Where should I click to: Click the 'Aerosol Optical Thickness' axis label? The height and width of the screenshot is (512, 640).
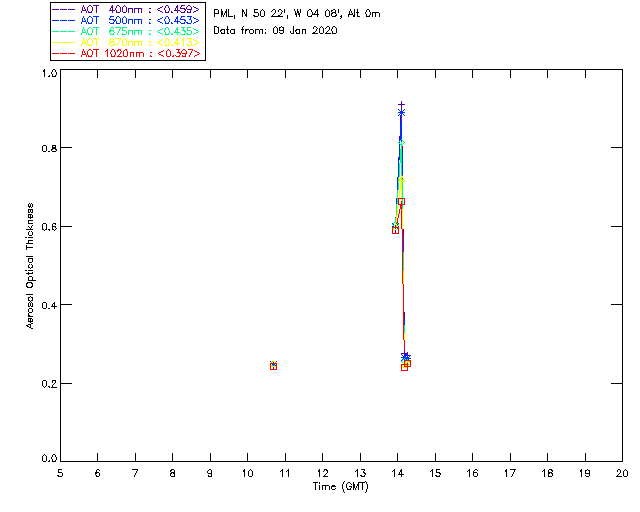point(30,266)
